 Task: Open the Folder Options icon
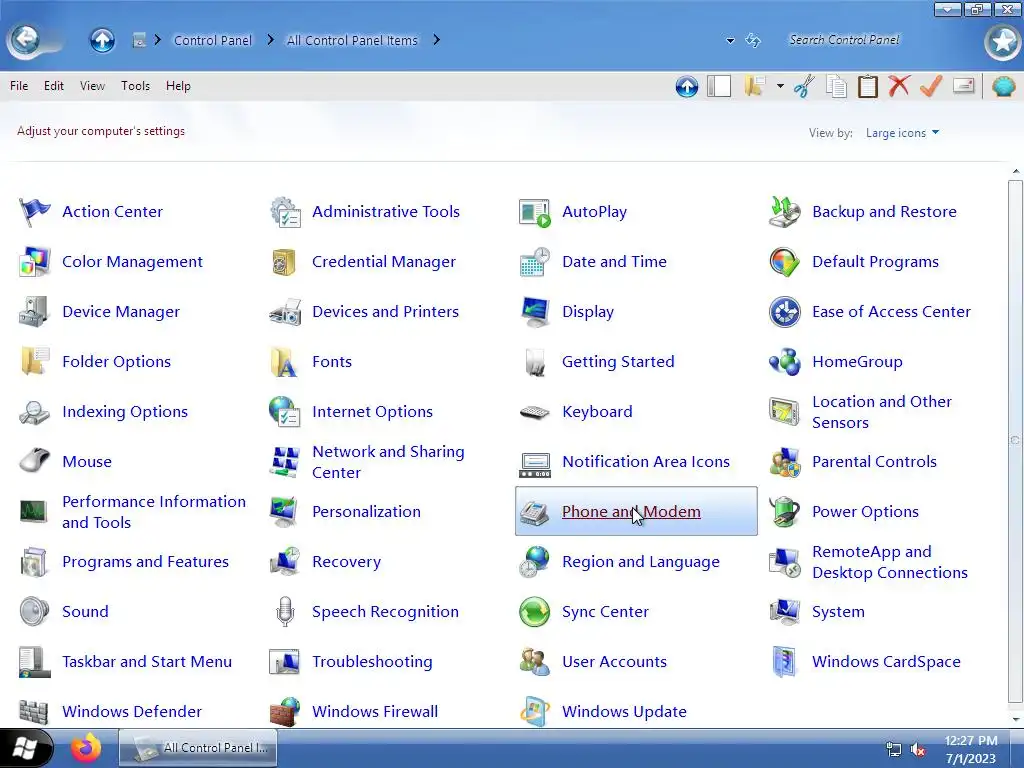pyautogui.click(x=35, y=362)
